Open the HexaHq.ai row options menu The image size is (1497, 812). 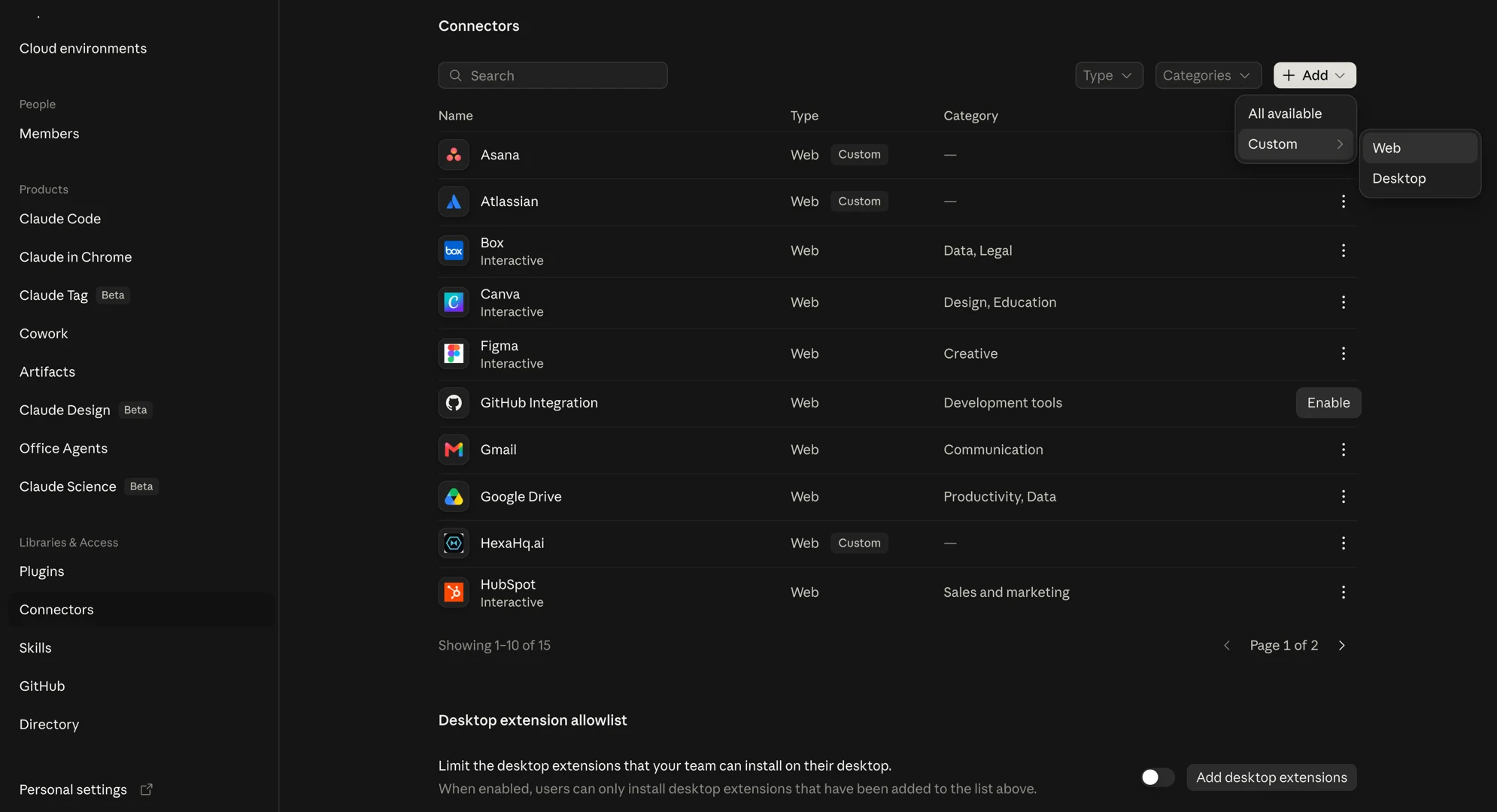(x=1343, y=543)
